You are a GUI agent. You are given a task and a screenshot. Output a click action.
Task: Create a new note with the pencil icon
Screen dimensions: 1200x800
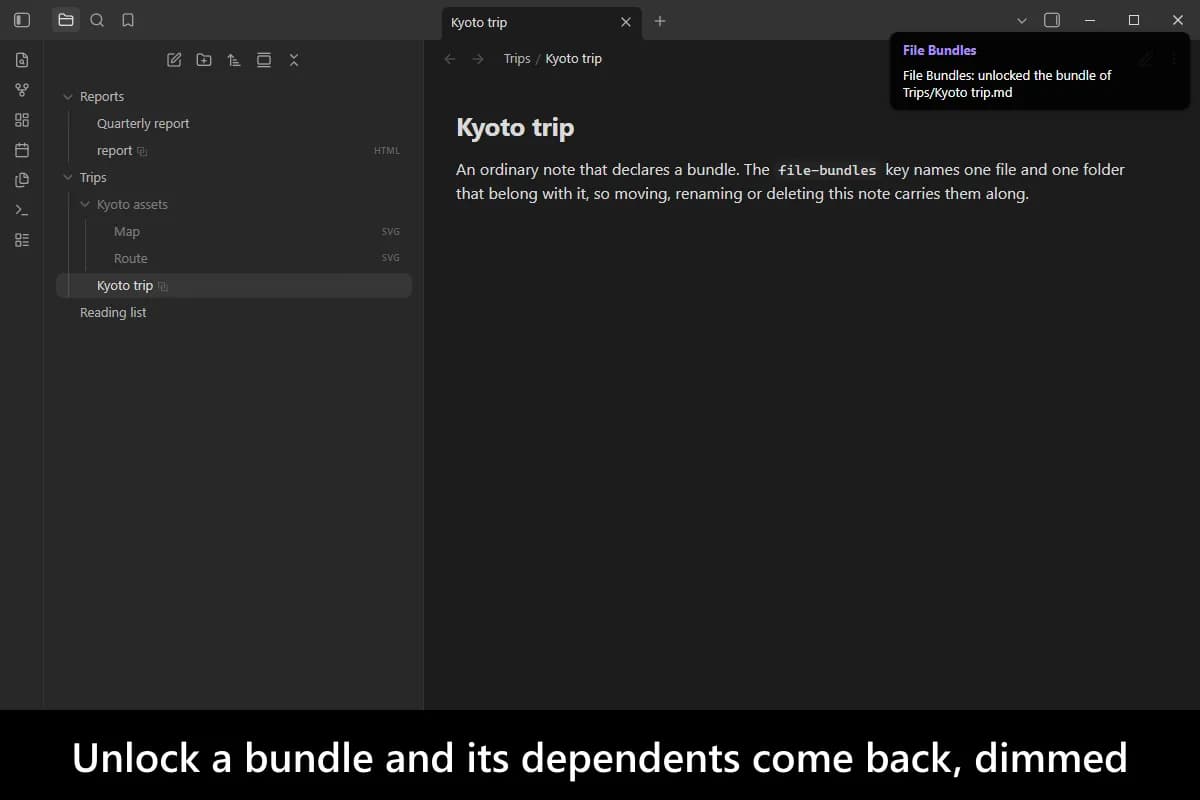[x=174, y=60]
